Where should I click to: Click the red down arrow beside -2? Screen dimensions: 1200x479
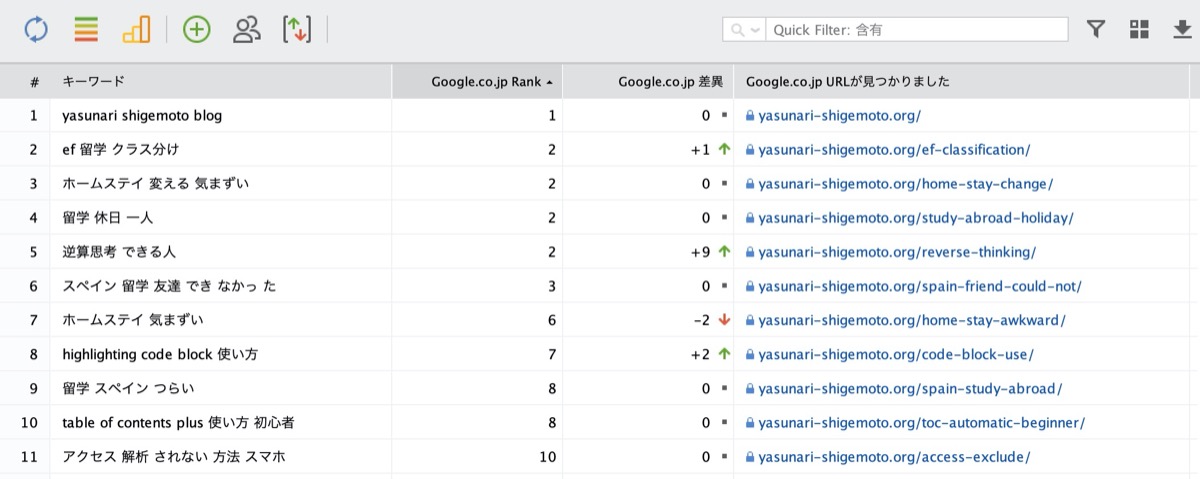725,320
